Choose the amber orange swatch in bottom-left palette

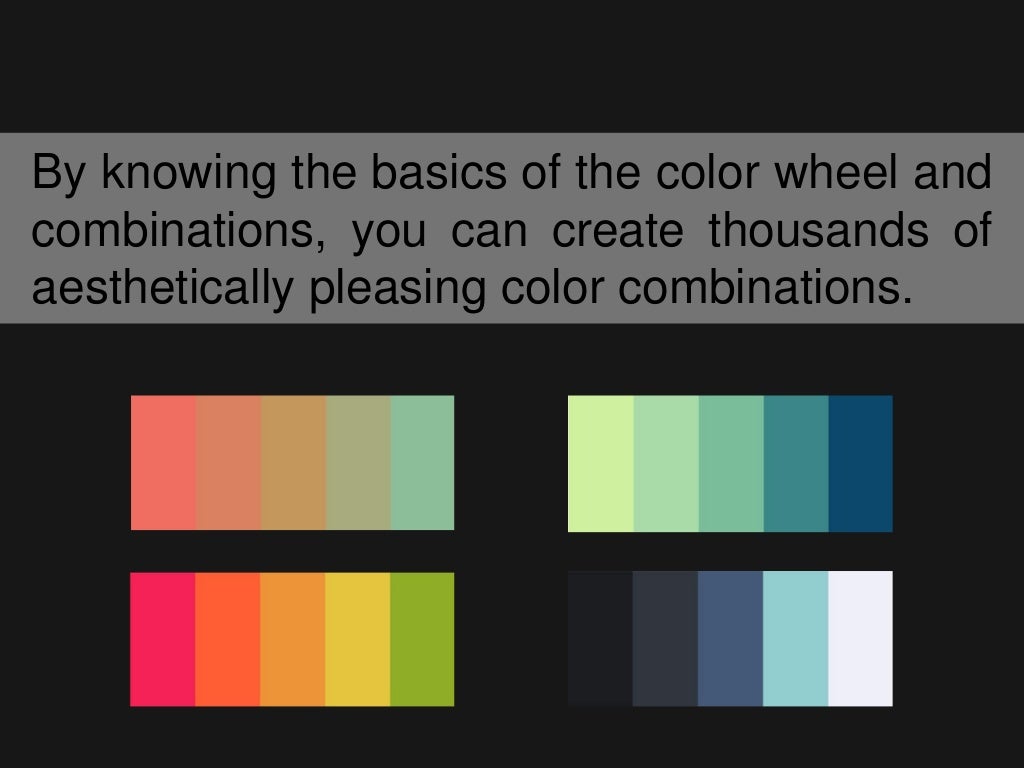pyautogui.click(x=293, y=639)
